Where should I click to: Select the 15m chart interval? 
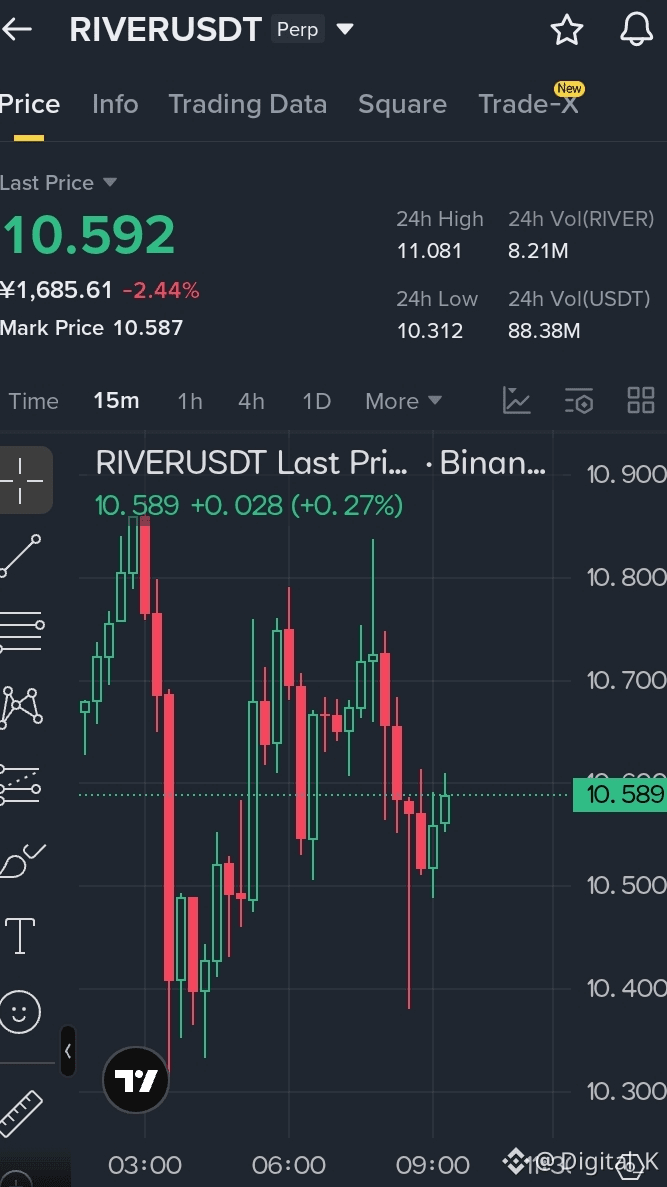pyautogui.click(x=116, y=400)
